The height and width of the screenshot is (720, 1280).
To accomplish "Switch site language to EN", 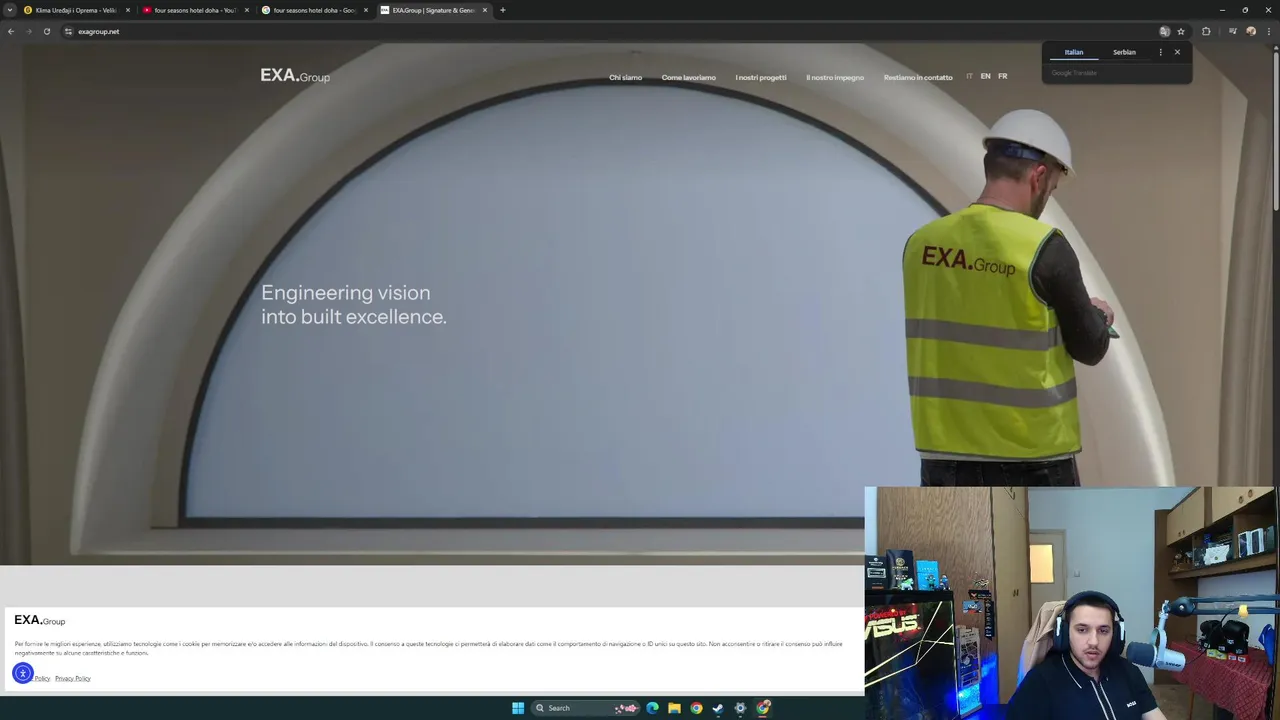I will (986, 76).
